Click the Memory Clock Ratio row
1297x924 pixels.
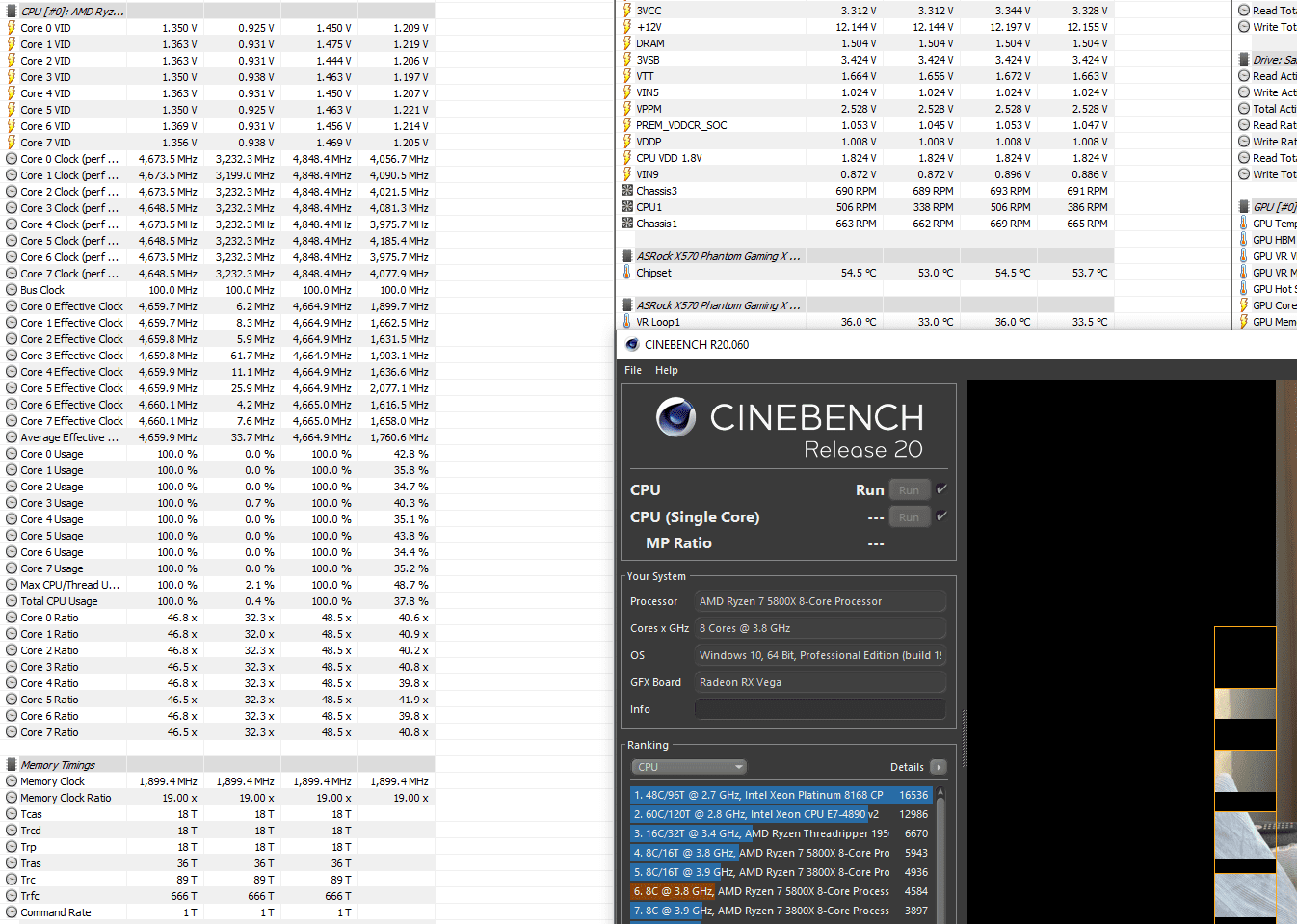[x=218, y=798]
